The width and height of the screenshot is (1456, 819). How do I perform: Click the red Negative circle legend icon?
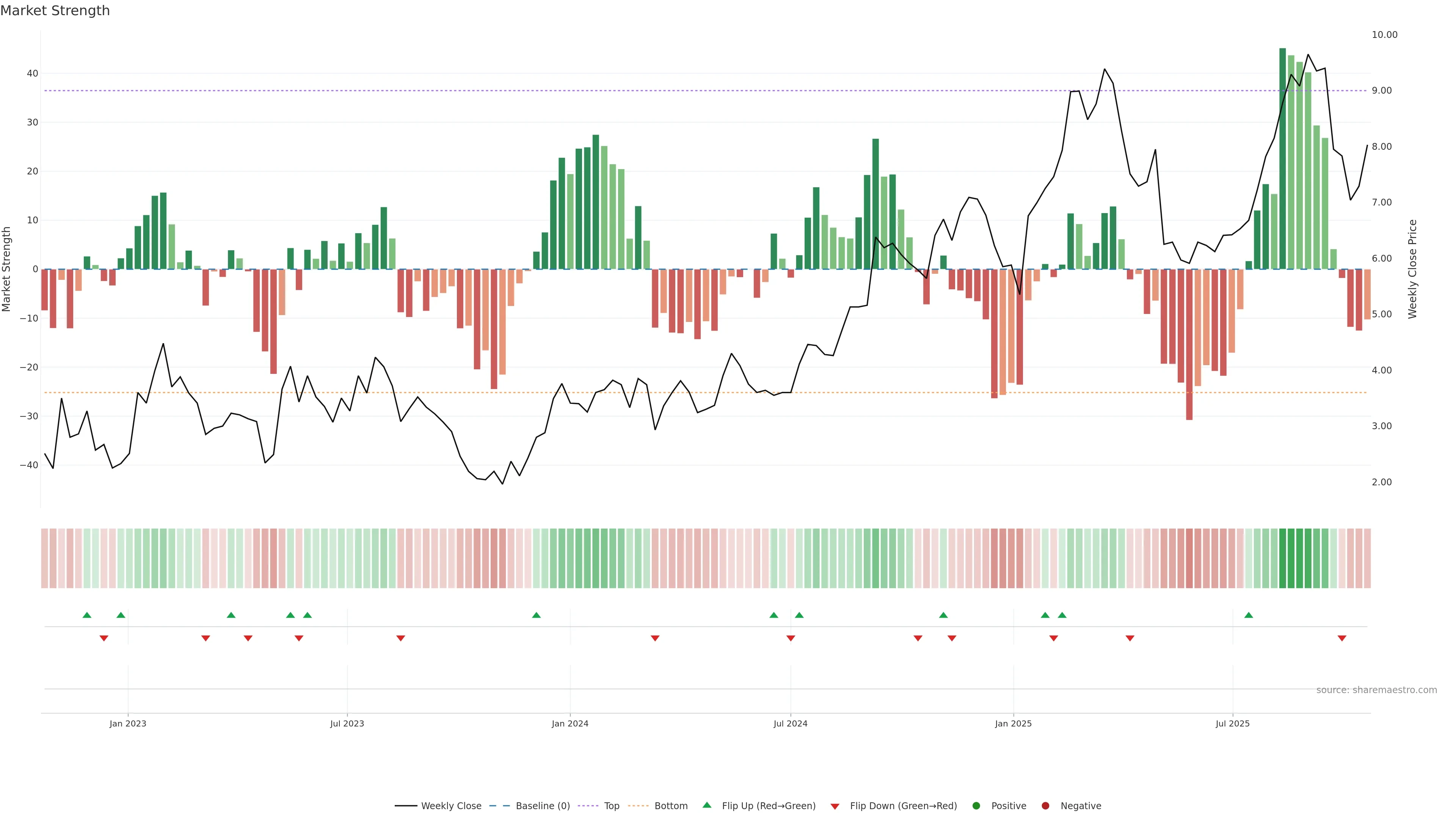(x=1045, y=806)
